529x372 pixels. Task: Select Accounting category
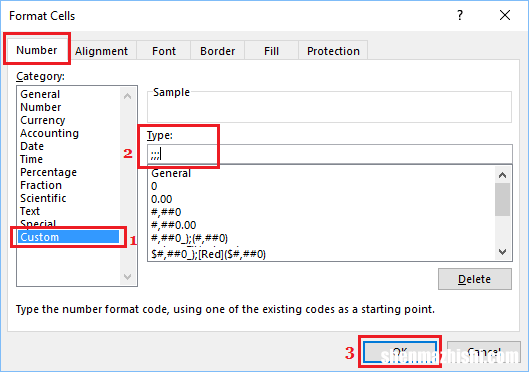tap(69, 133)
